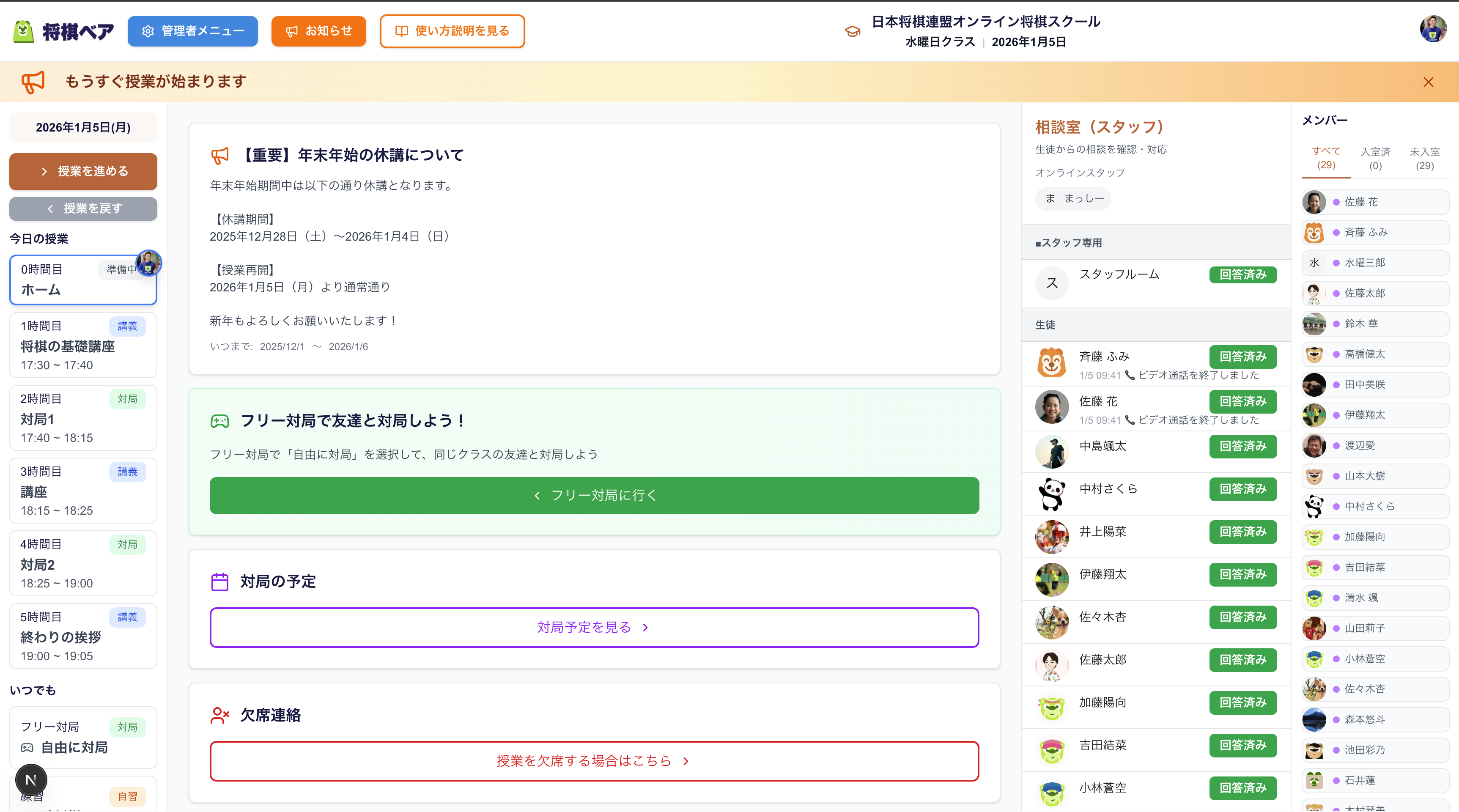Open 使い方説明を見る guide button

point(452,31)
